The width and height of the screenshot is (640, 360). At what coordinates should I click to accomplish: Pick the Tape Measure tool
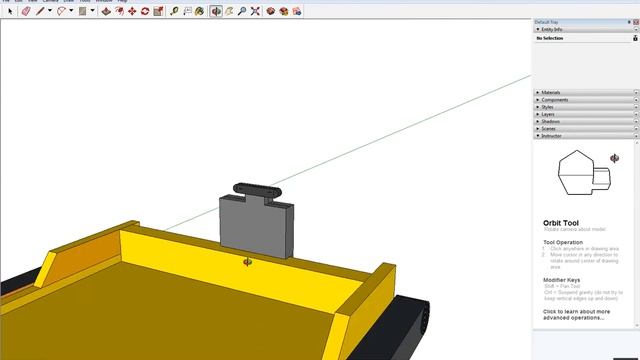tap(174, 11)
